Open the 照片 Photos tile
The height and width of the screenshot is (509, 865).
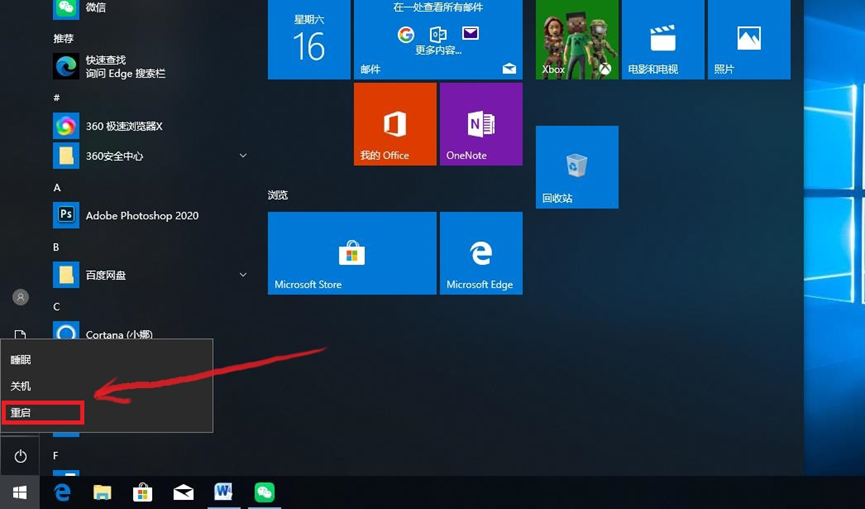pyautogui.click(x=749, y=39)
